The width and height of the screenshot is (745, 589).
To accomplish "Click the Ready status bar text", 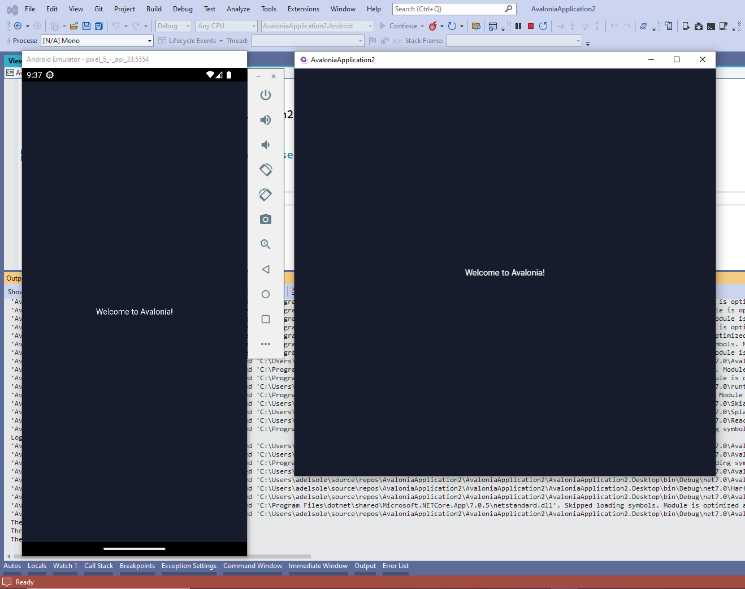I will 25,582.
